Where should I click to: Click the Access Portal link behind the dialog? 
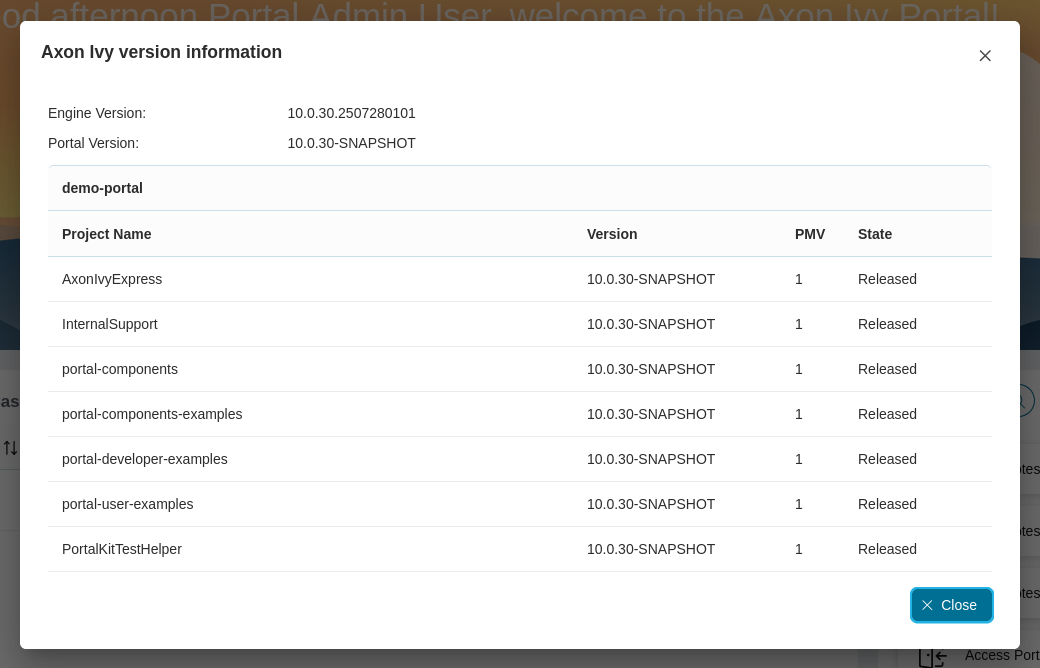tap(1003, 655)
